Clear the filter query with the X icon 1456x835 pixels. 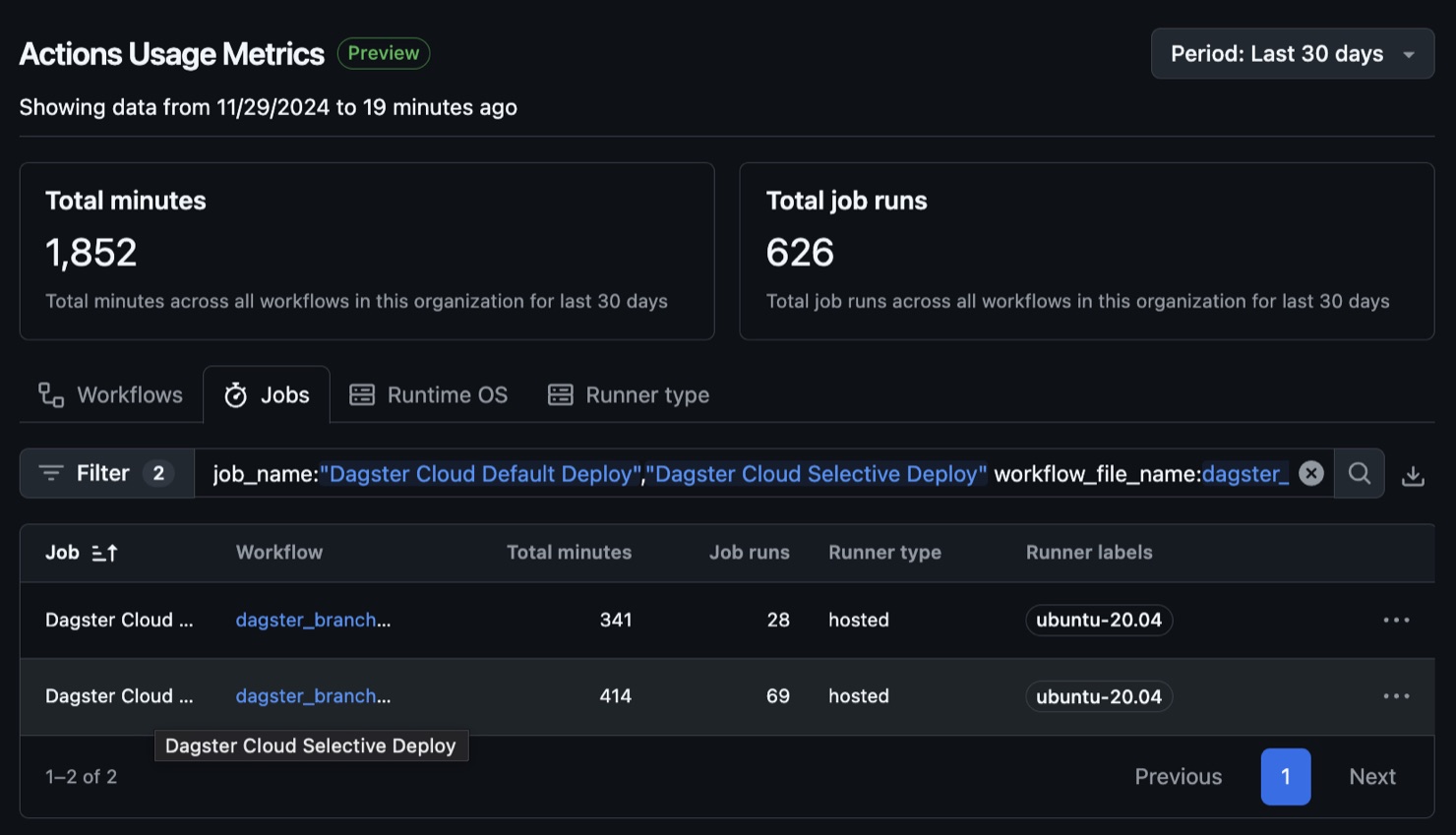(x=1311, y=473)
